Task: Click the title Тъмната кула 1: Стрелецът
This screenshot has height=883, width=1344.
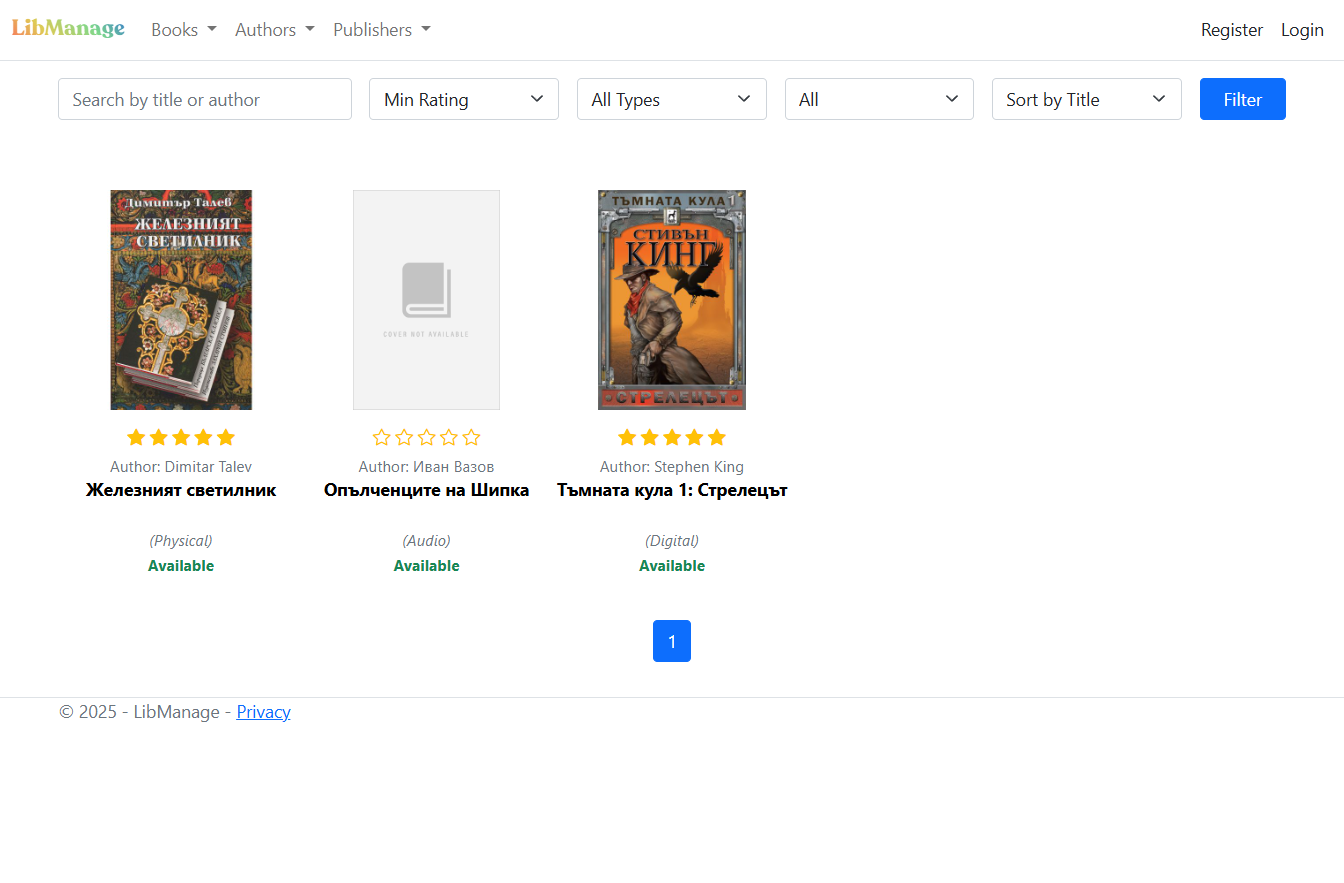Action: 672,490
